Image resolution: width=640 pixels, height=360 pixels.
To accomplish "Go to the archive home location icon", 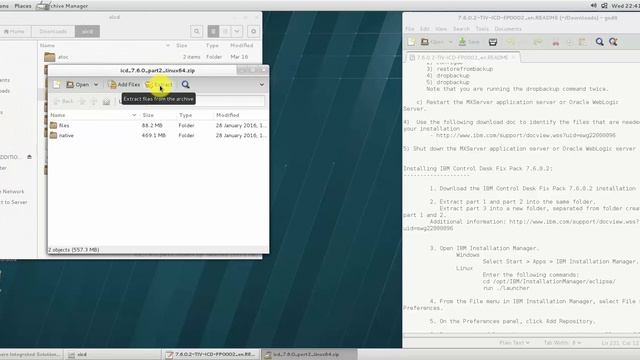I will point(107,102).
